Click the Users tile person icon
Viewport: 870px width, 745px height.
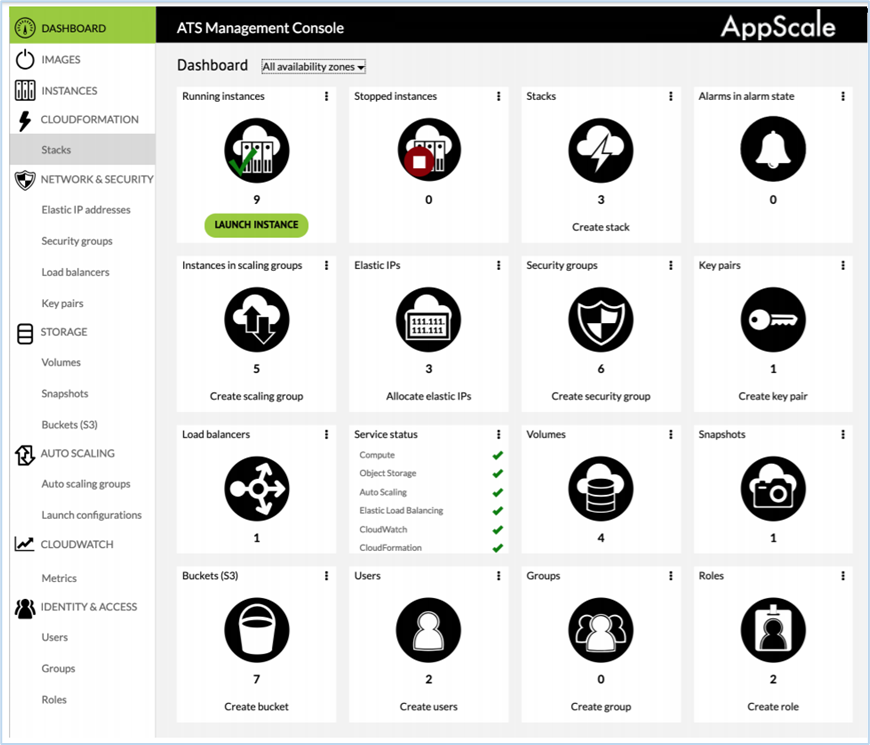[x=428, y=630]
